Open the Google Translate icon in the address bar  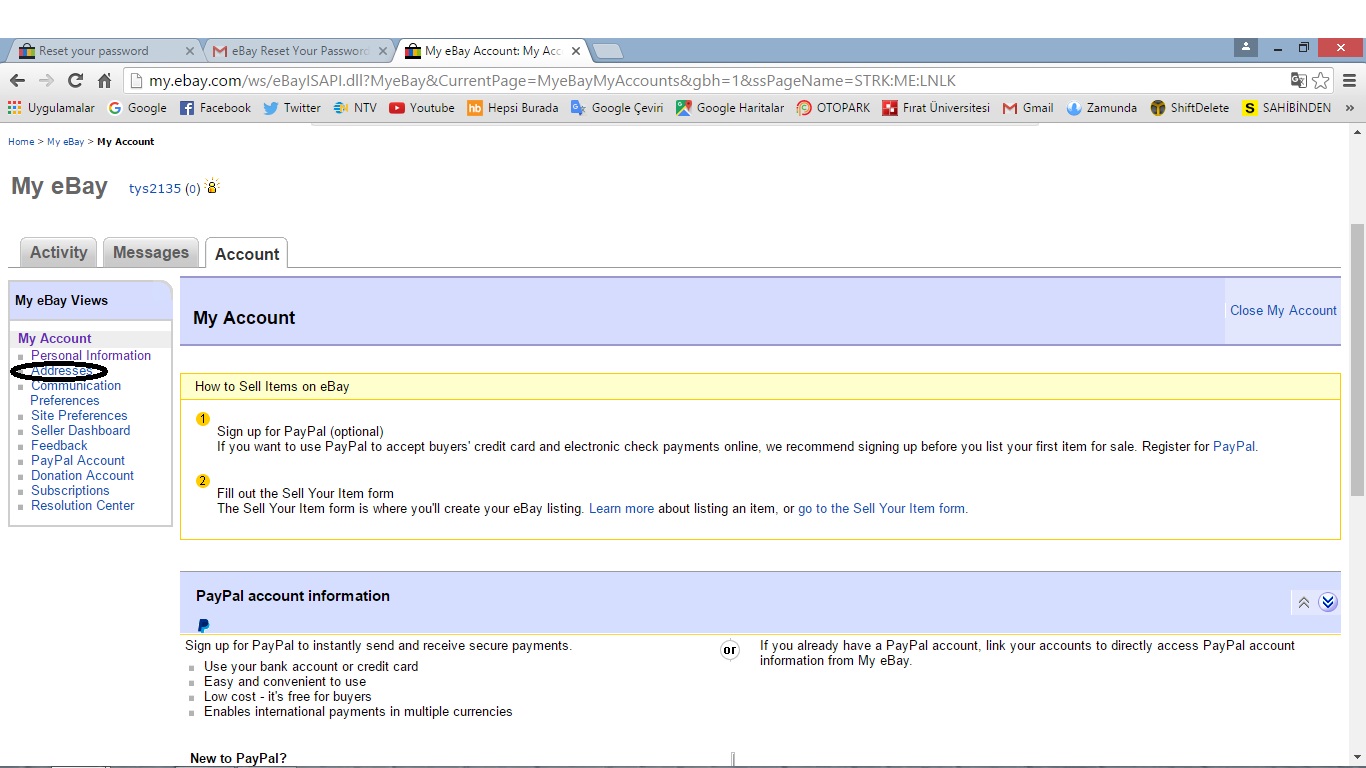click(x=1299, y=81)
